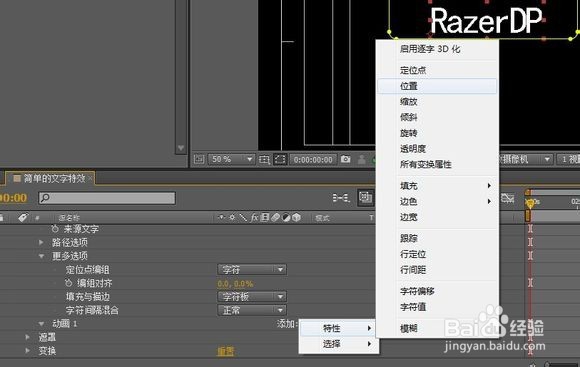Click the 0.0, 0.0% 编组对齐 value
The height and width of the screenshot is (367, 580).
[x=235, y=284]
